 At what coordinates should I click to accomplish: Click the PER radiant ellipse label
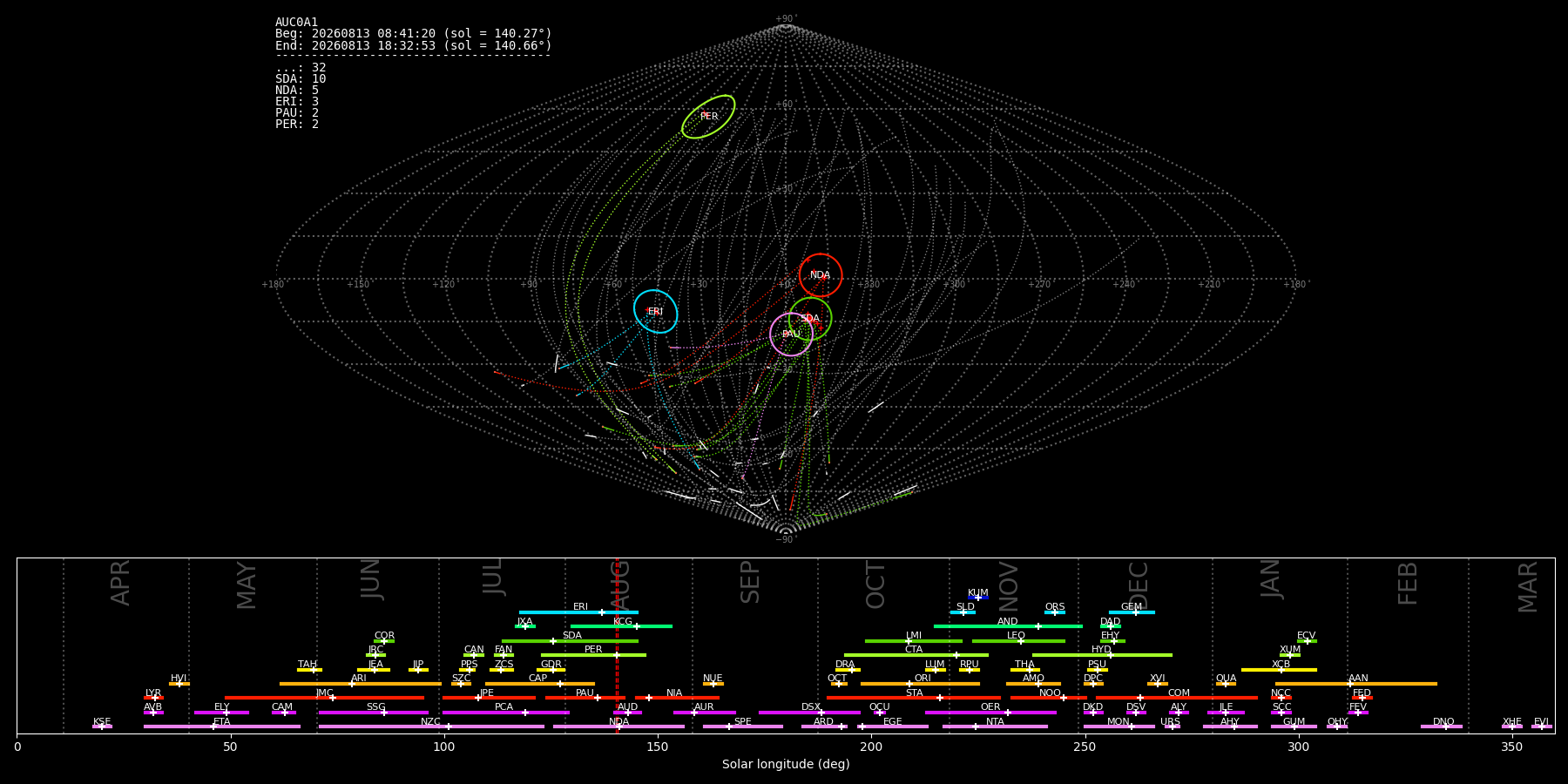(x=709, y=117)
